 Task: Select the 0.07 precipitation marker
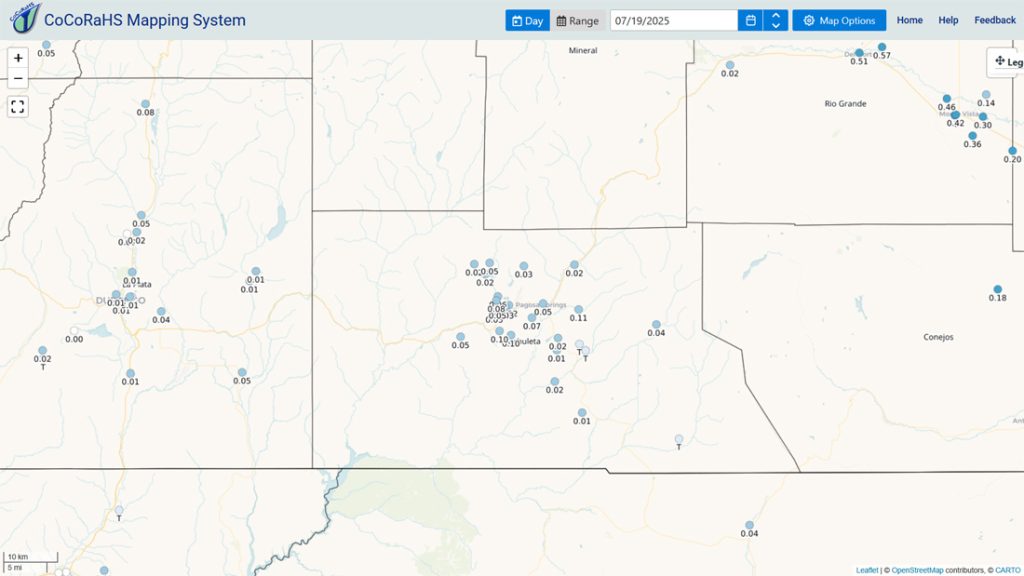click(x=532, y=318)
